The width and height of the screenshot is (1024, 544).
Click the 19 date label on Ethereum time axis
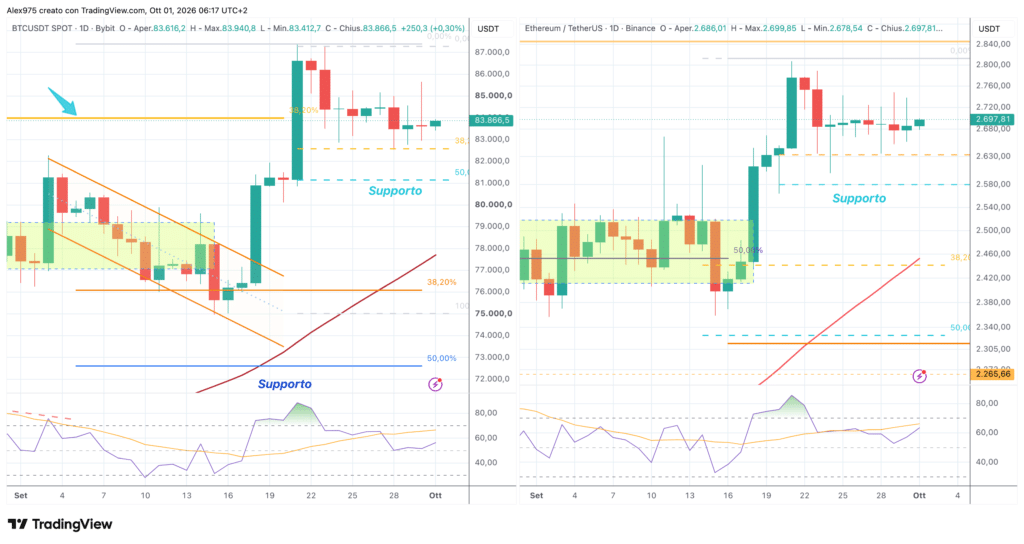pos(766,496)
